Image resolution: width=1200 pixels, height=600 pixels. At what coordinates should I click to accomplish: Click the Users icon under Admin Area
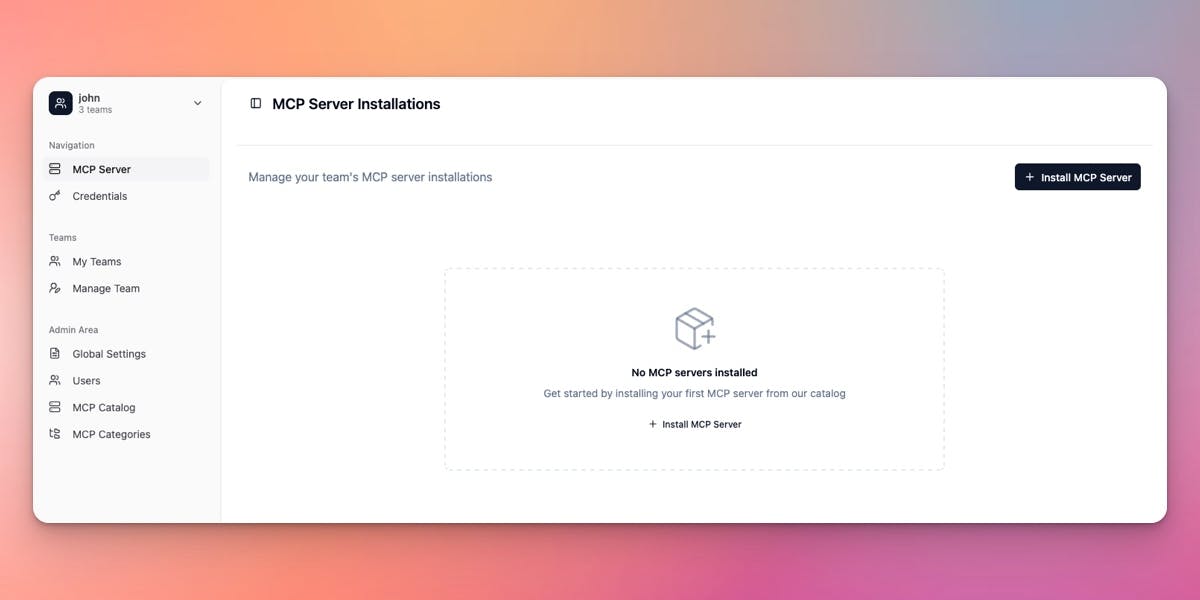tap(54, 380)
